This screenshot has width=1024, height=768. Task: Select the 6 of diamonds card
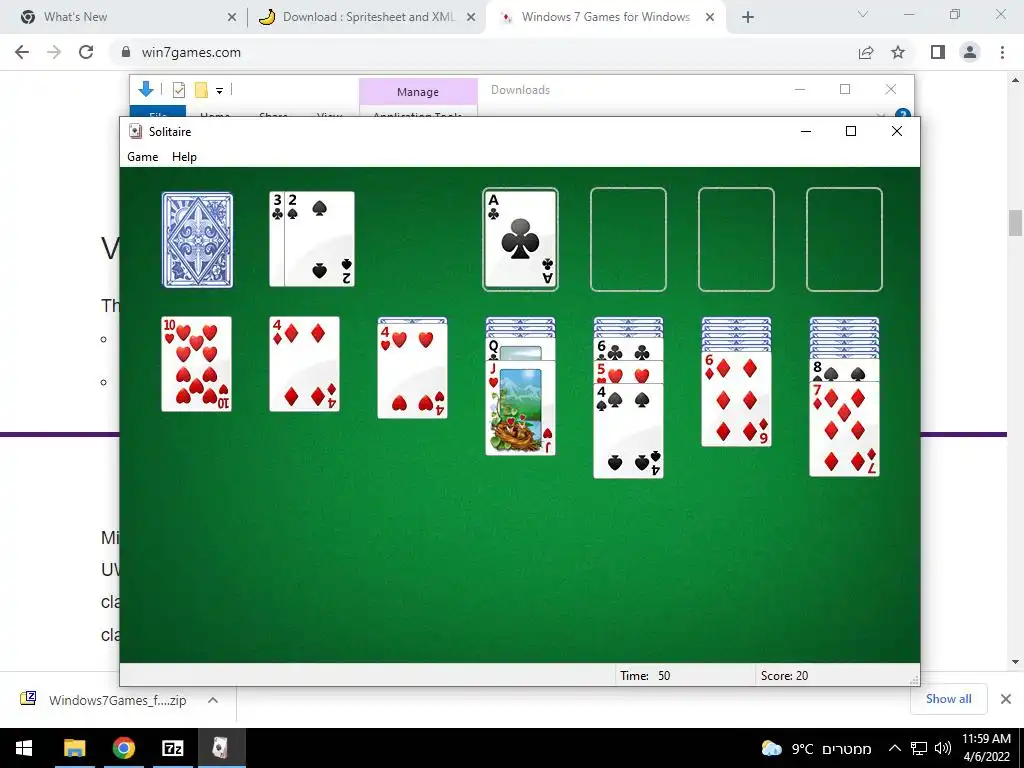click(x=736, y=399)
